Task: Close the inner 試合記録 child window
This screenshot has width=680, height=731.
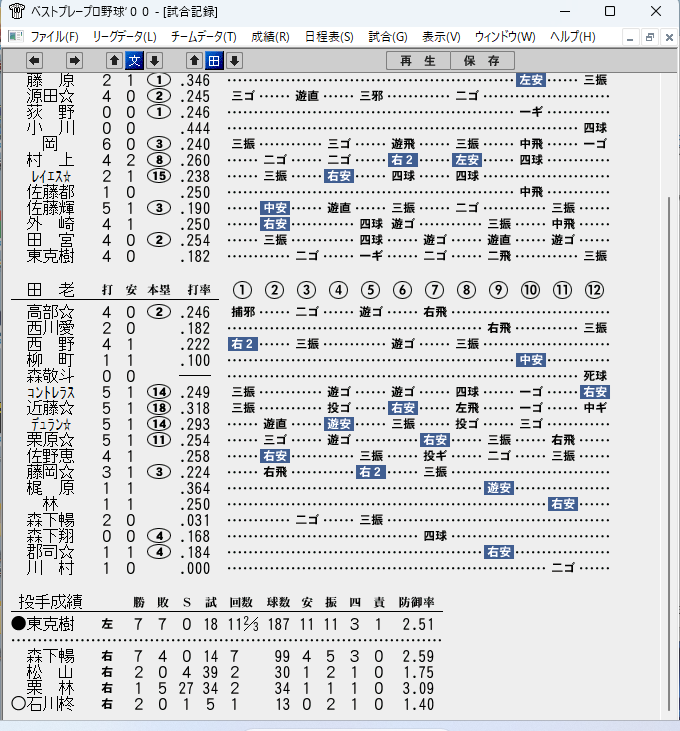Action: (669, 37)
